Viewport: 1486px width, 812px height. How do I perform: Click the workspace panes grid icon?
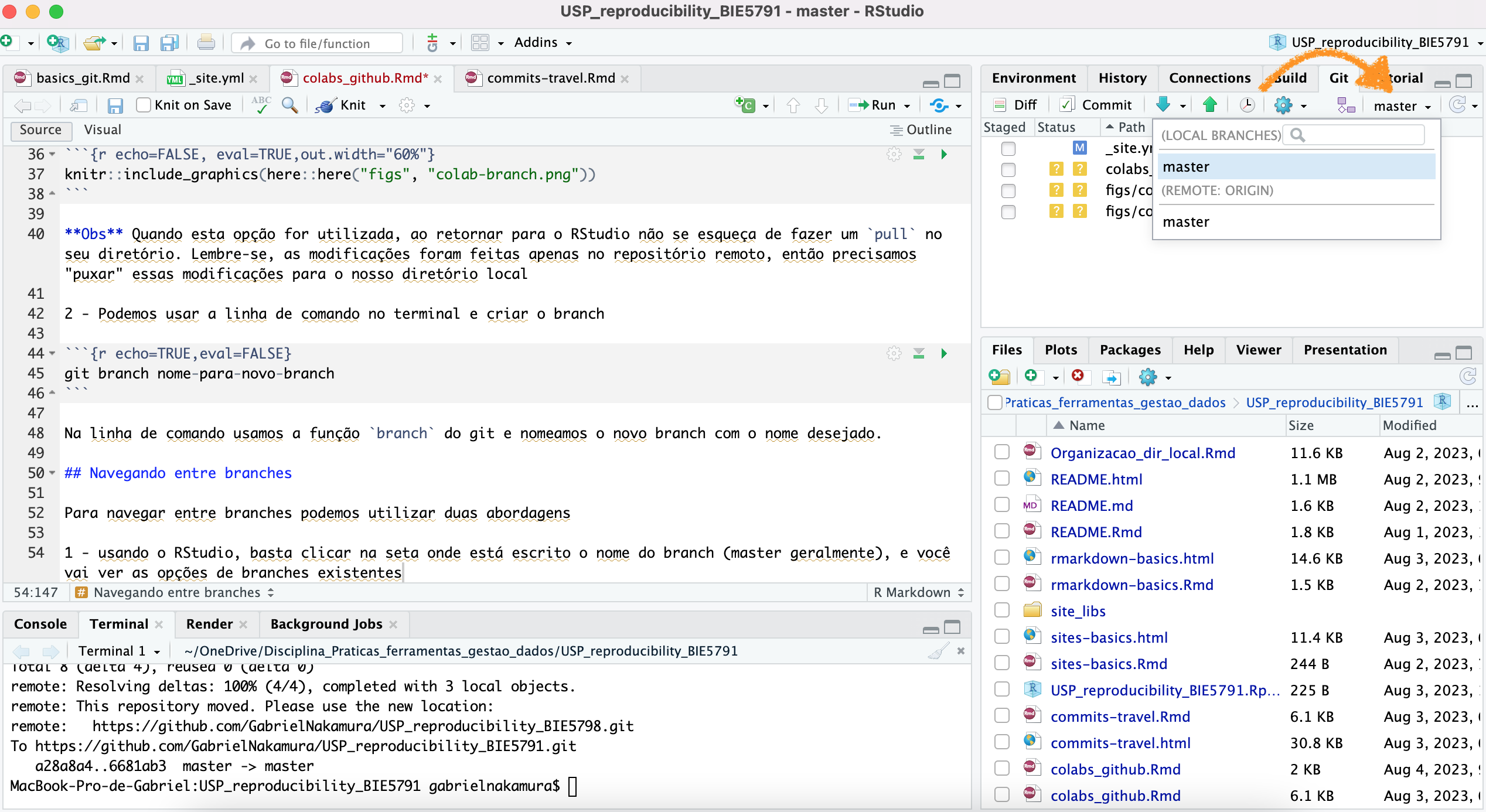[x=480, y=43]
